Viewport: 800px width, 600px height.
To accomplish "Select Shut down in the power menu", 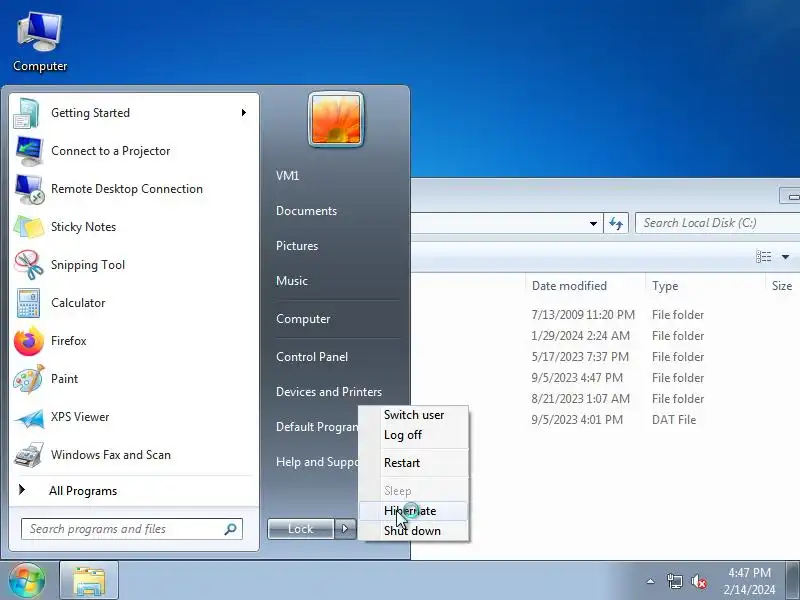I will [x=414, y=531].
